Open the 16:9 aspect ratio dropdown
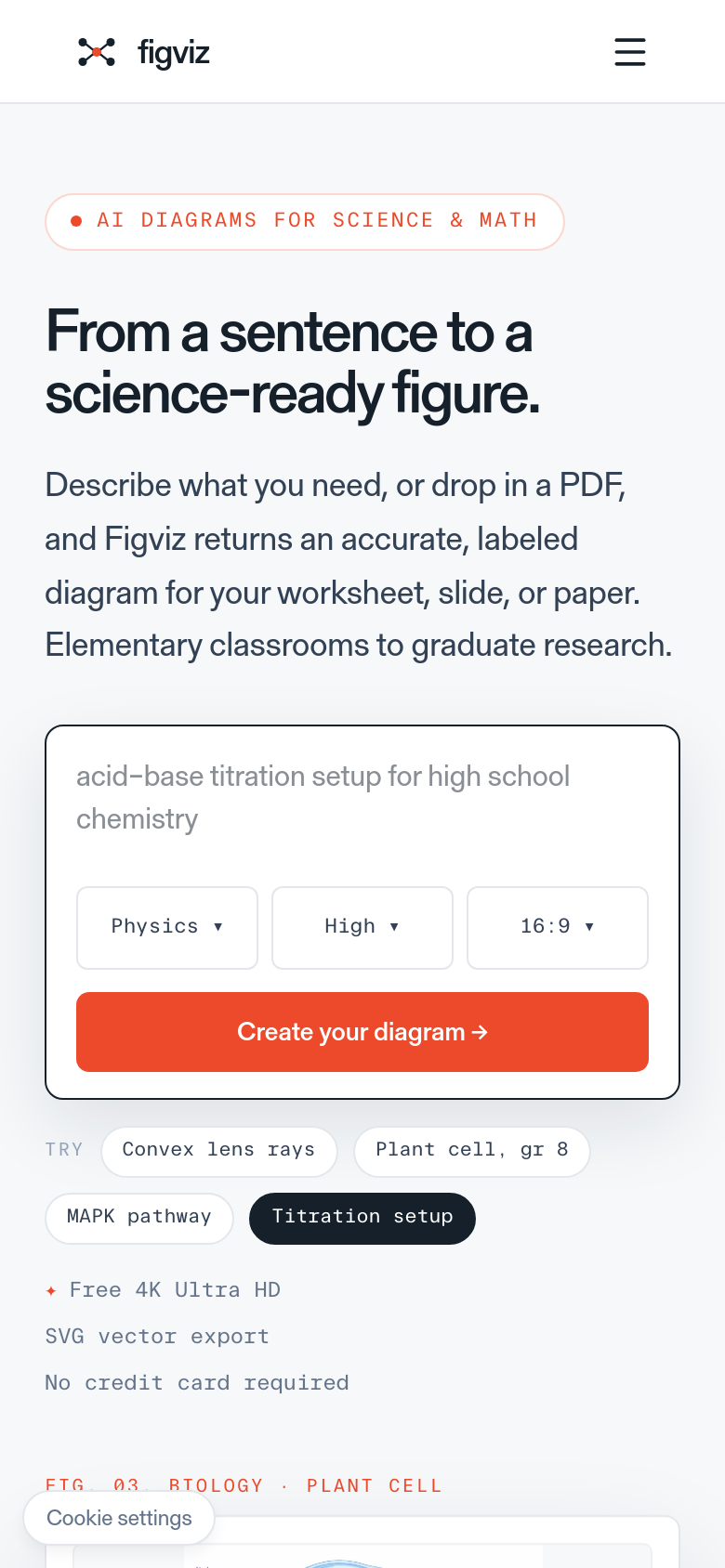This screenshot has height=1568, width=725. pos(558,927)
